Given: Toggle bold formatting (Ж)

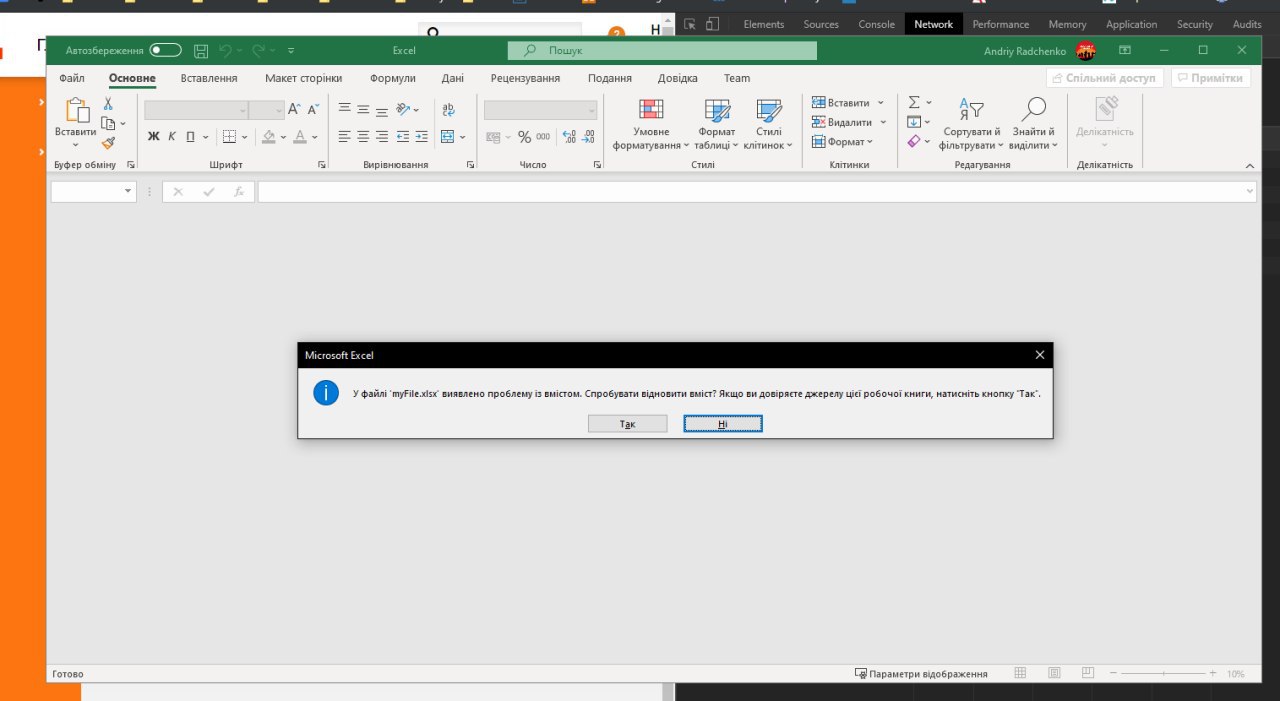Looking at the screenshot, I should pos(154,137).
